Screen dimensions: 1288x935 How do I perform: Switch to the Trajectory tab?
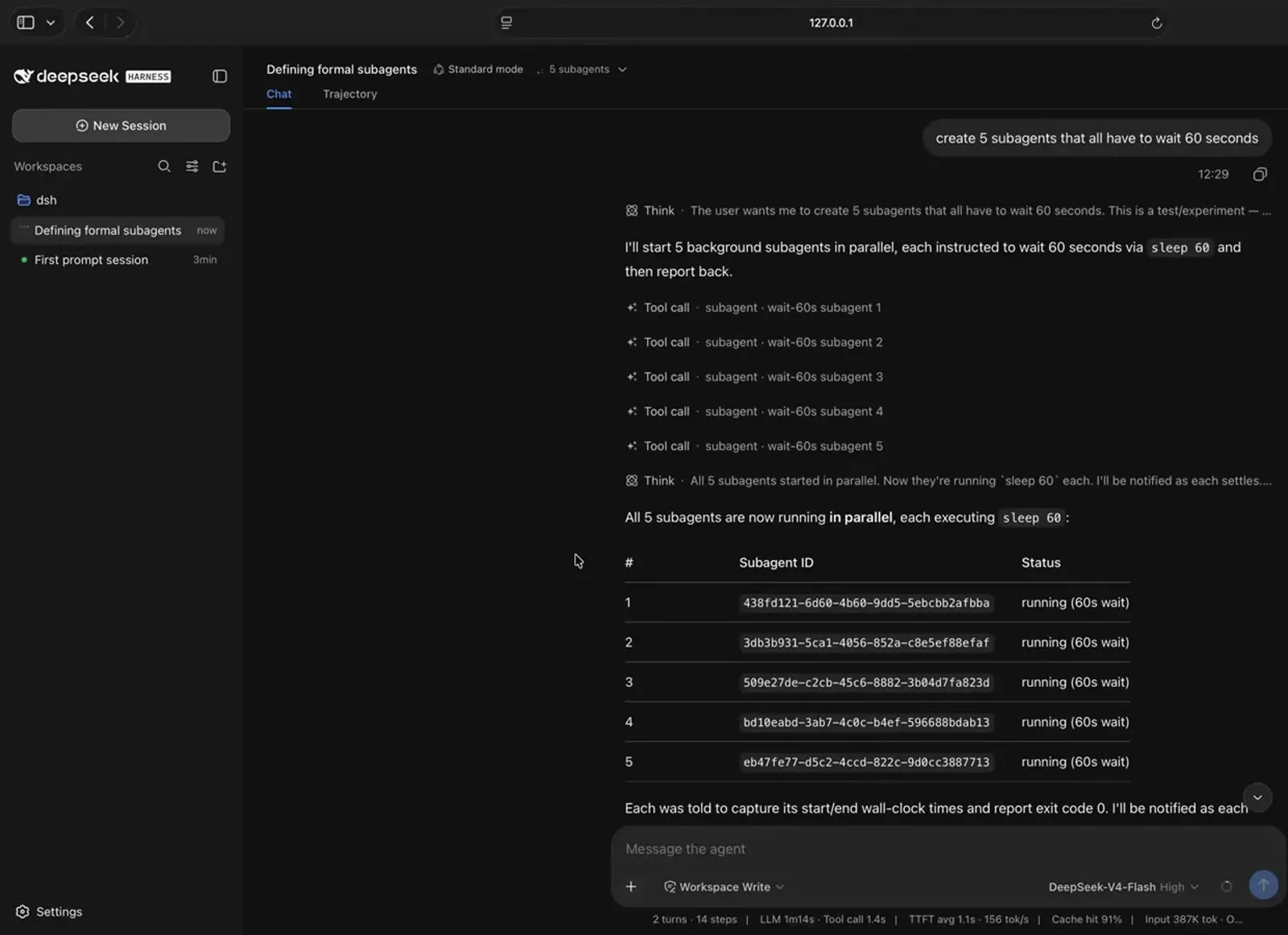pyautogui.click(x=350, y=94)
